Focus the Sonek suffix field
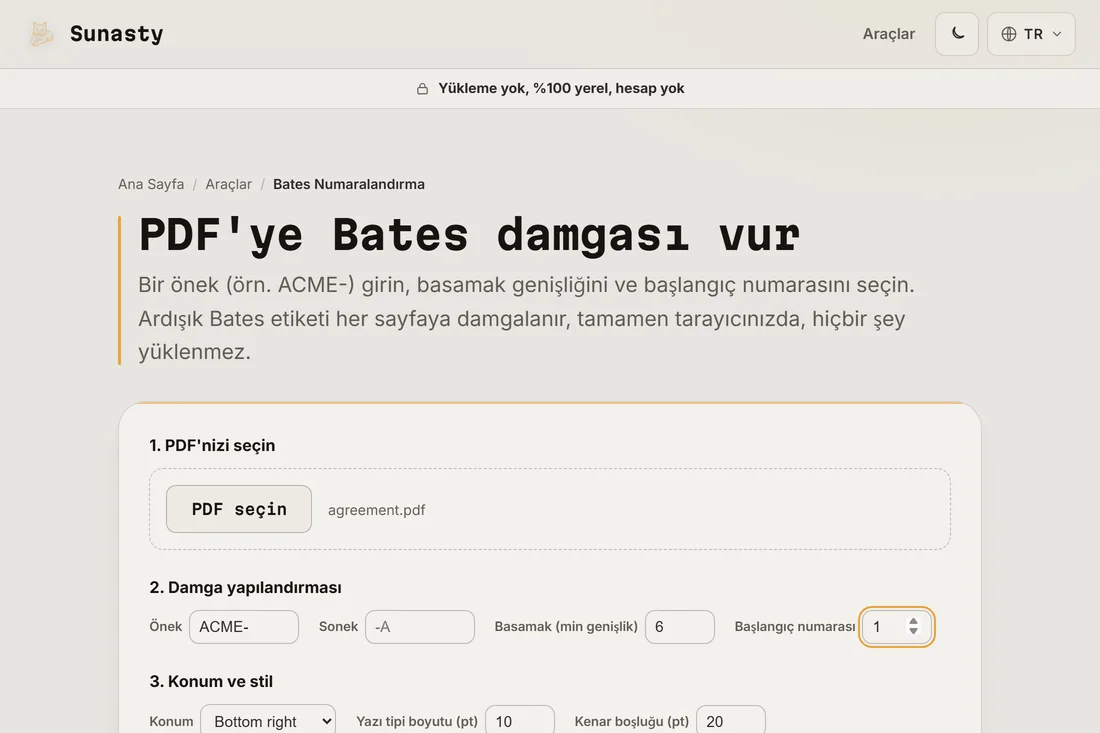 click(x=420, y=626)
